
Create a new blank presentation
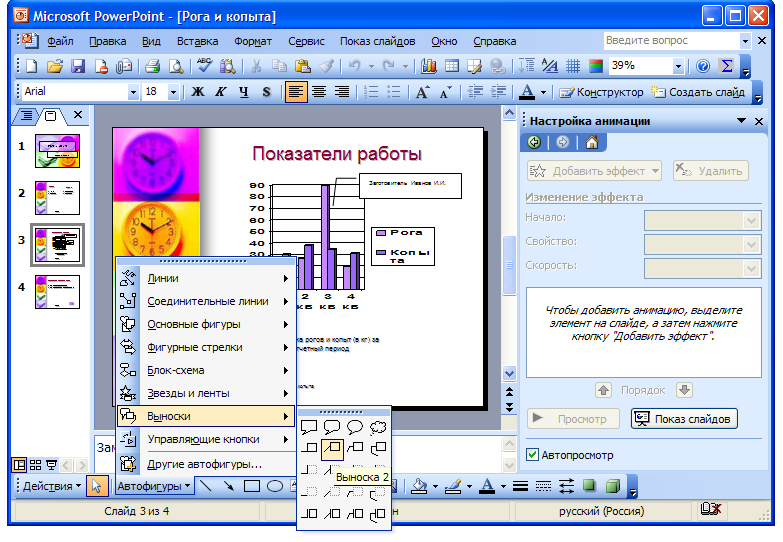(31, 66)
